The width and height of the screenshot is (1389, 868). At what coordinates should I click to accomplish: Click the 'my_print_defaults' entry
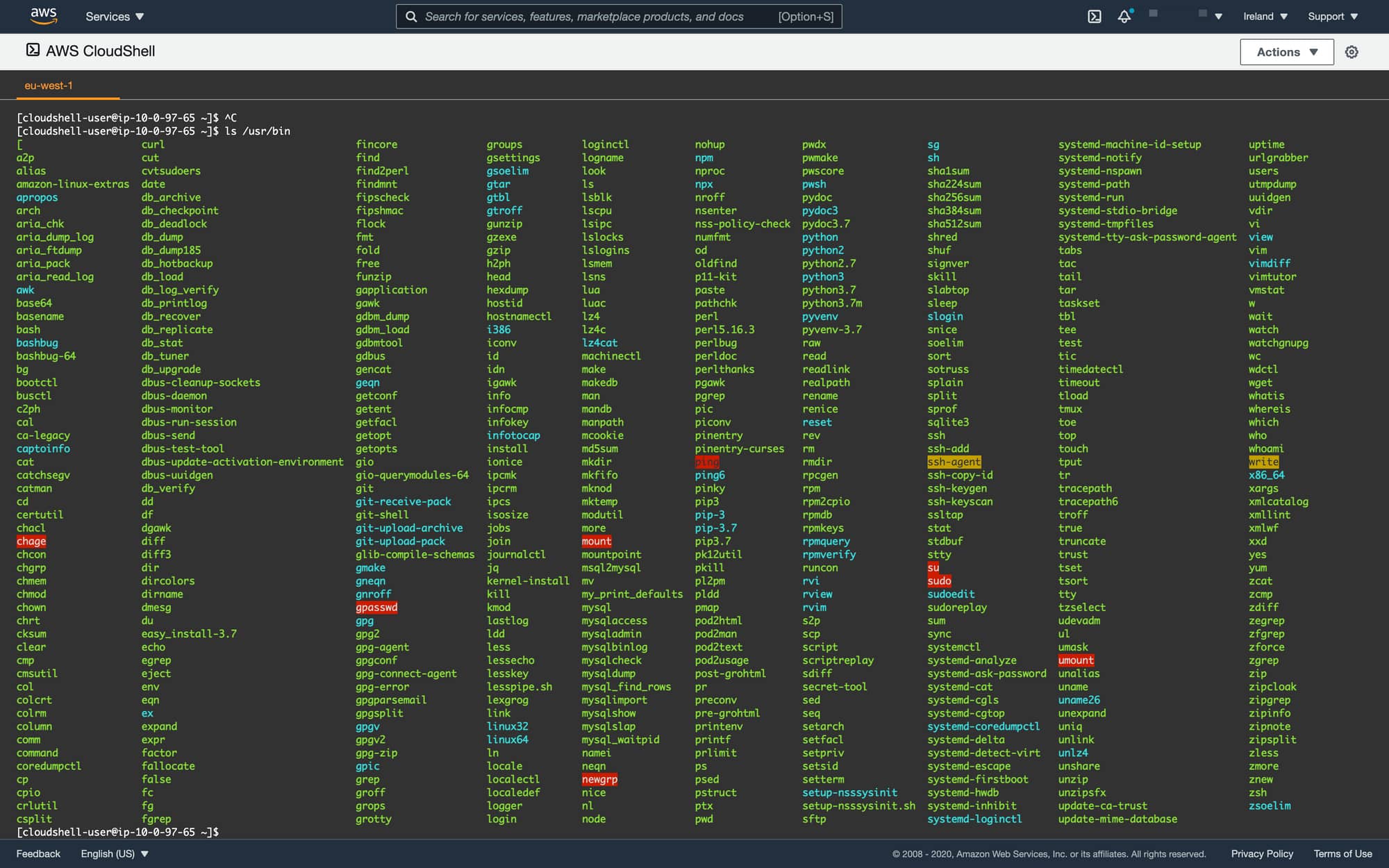[632, 594]
